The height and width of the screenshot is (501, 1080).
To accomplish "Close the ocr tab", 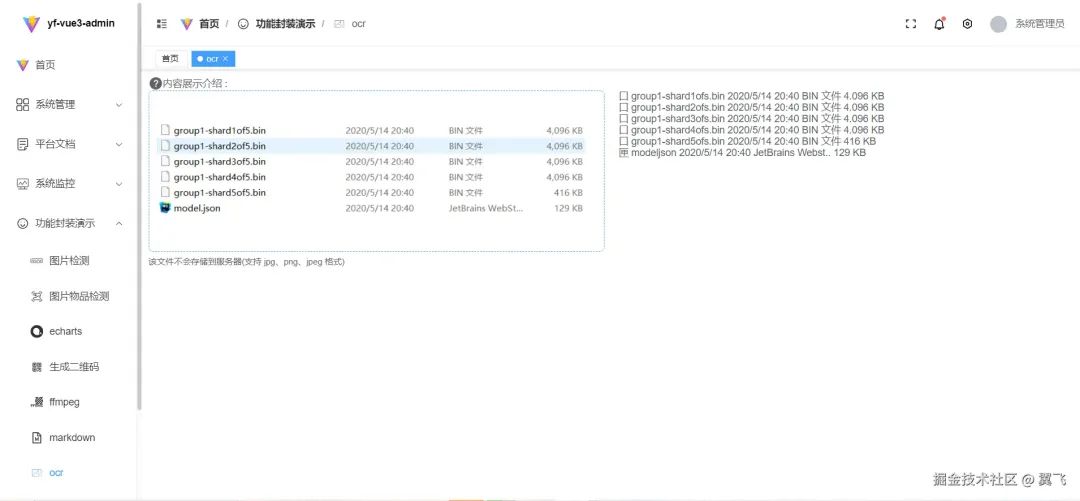I will [225, 59].
